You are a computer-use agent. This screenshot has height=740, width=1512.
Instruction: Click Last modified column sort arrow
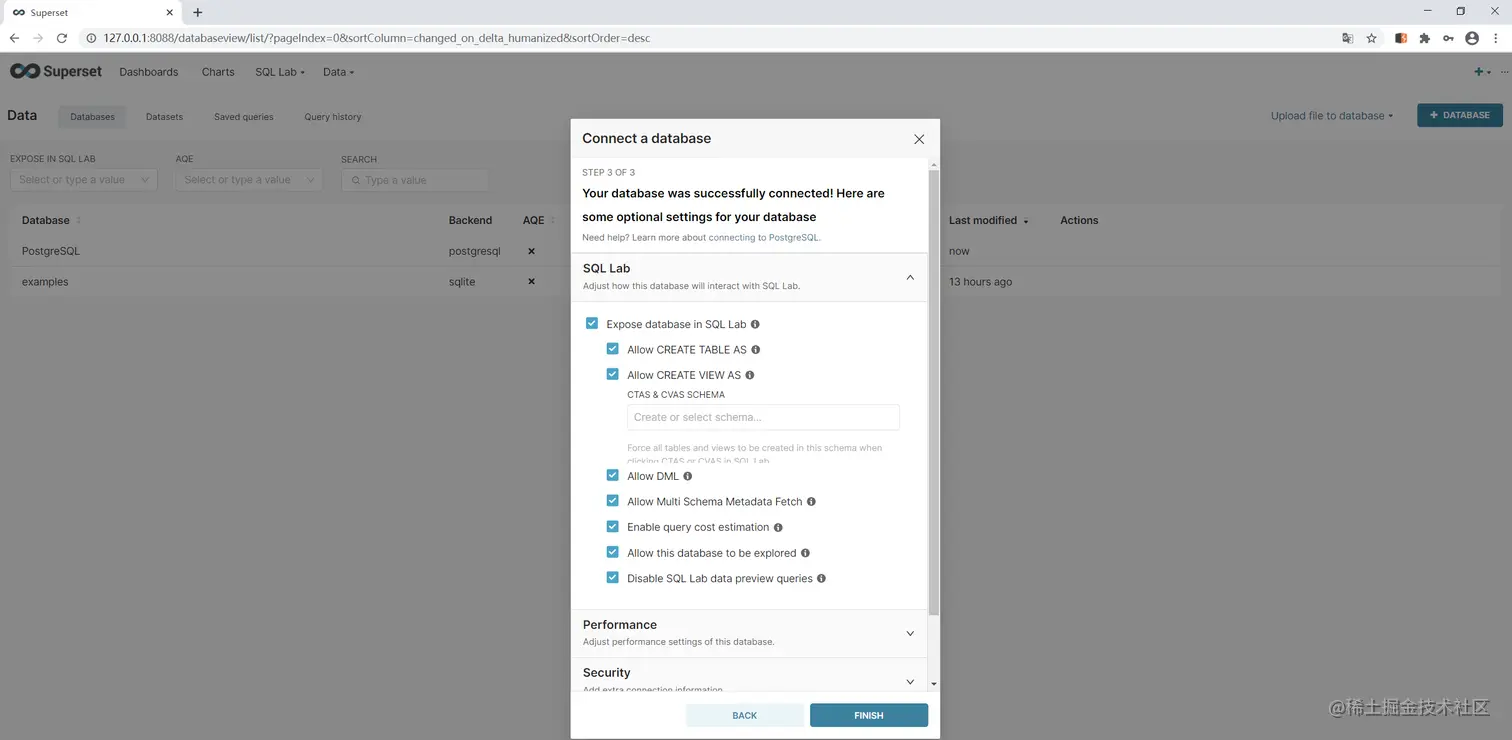click(x=1026, y=221)
